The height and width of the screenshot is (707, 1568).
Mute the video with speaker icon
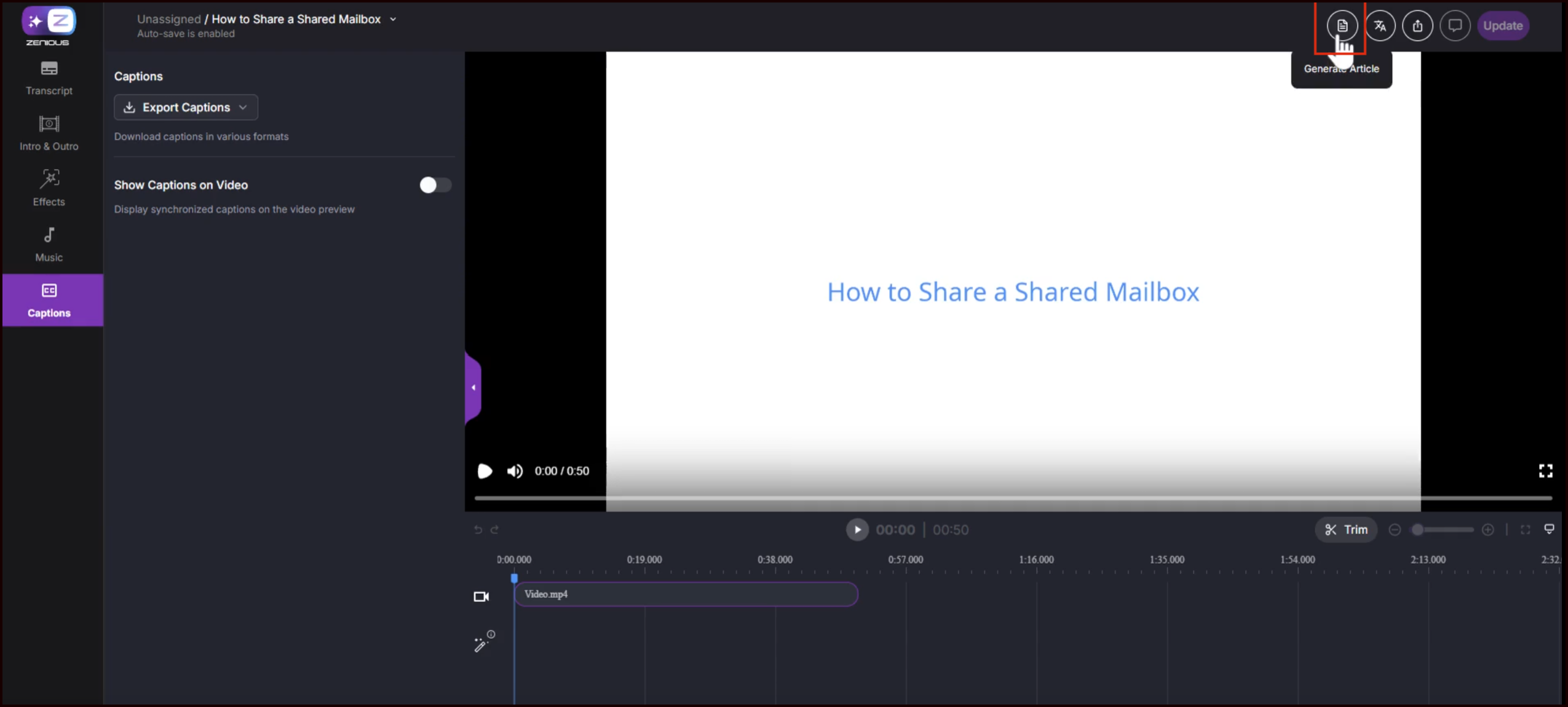click(515, 471)
